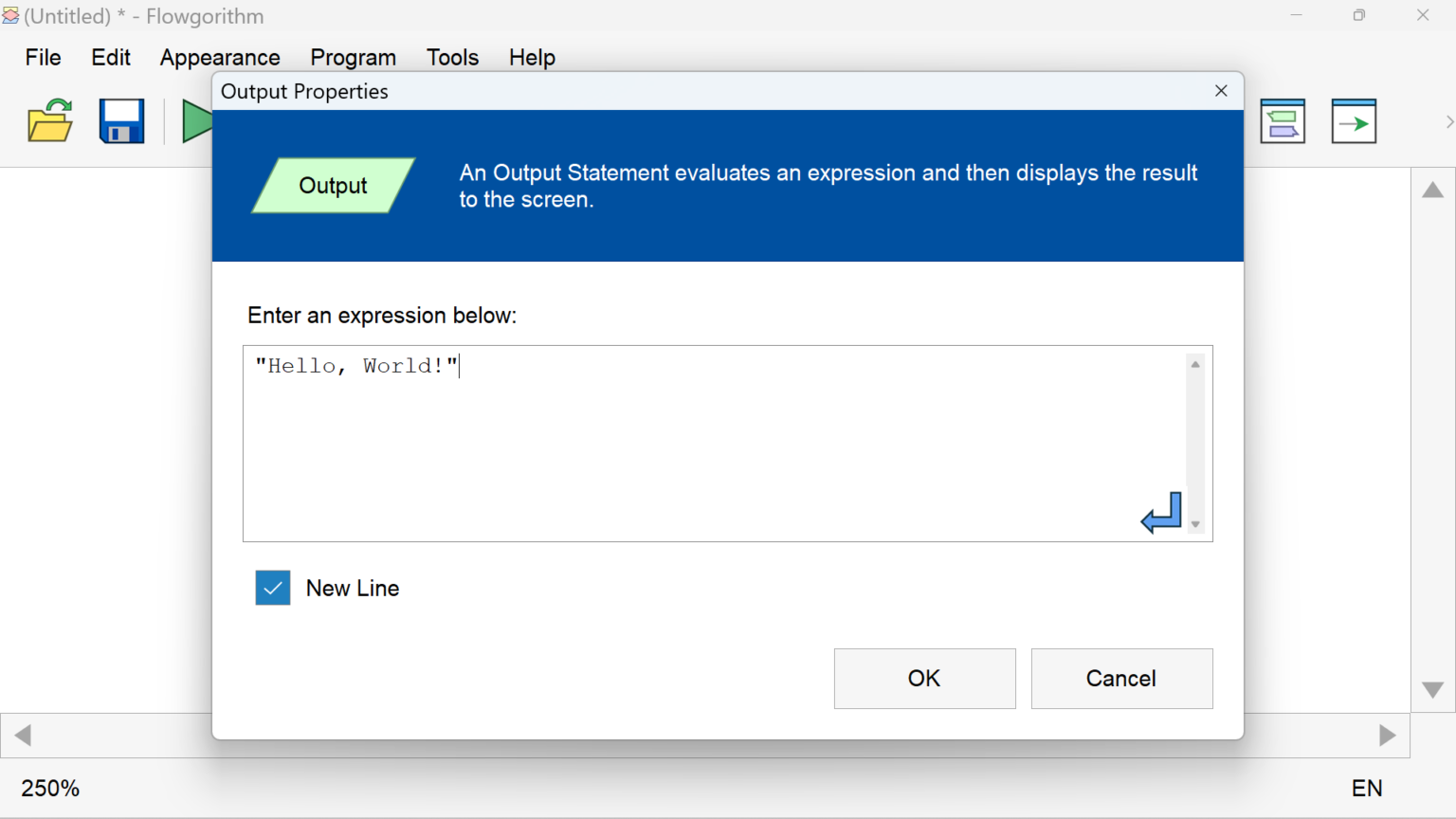Viewport: 1456px width, 819px height.
Task: Click the Open folder toolbar icon
Action: tap(50, 121)
